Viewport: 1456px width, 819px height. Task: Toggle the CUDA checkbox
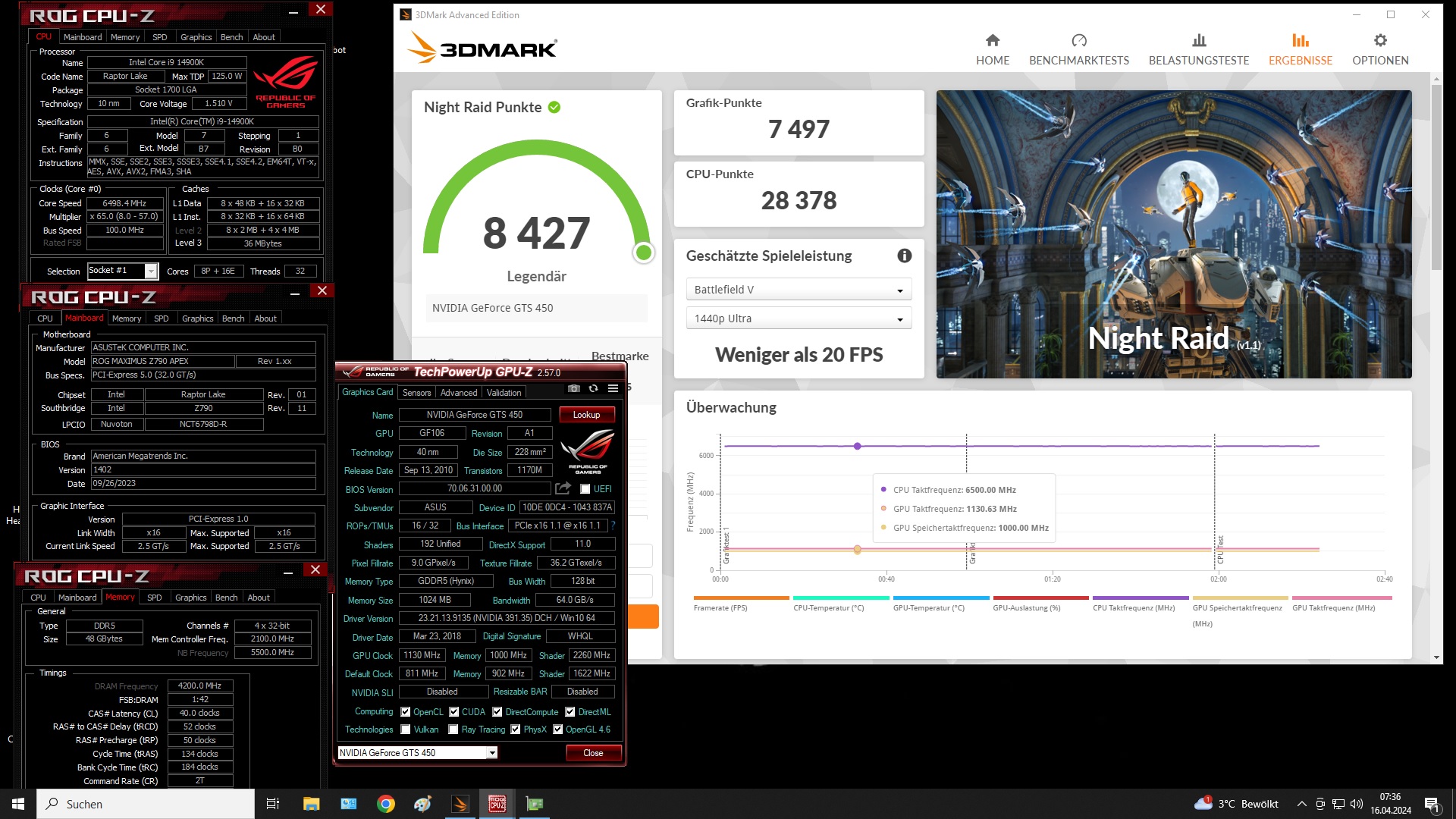click(x=453, y=712)
